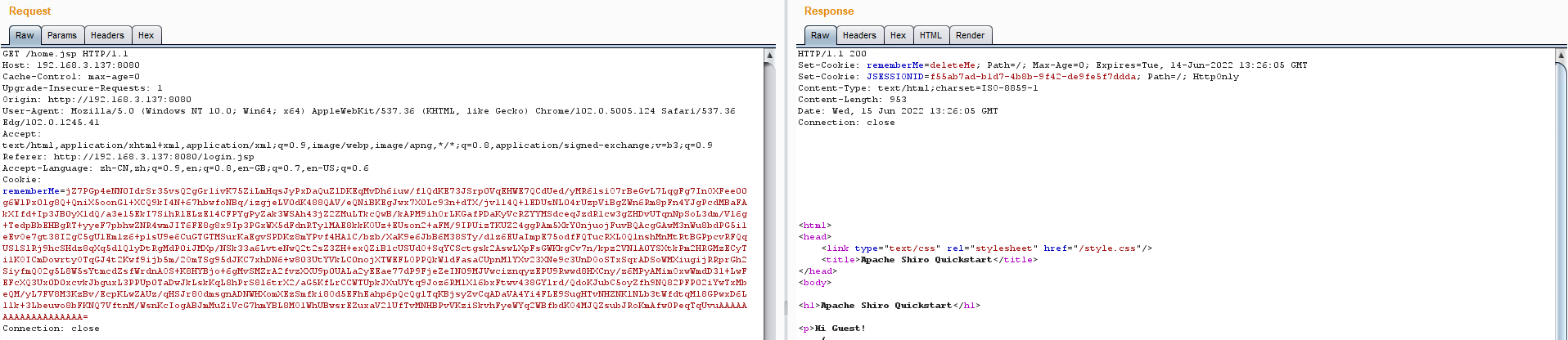Screen dimensions: 1568x340
Task: Click the Request pane scroll-up arrow
Action: (769, 56)
